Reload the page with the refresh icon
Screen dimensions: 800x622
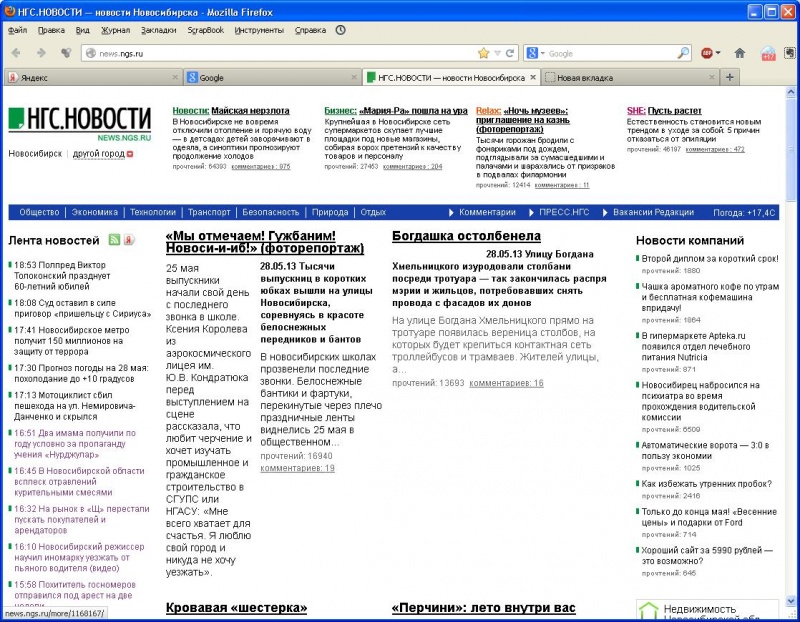[509, 53]
